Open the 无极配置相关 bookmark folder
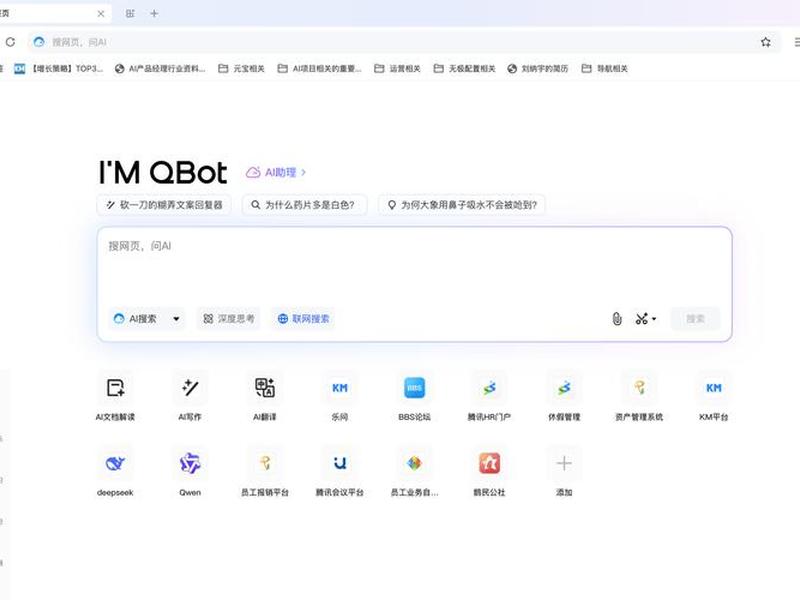800x600 pixels. click(x=464, y=68)
